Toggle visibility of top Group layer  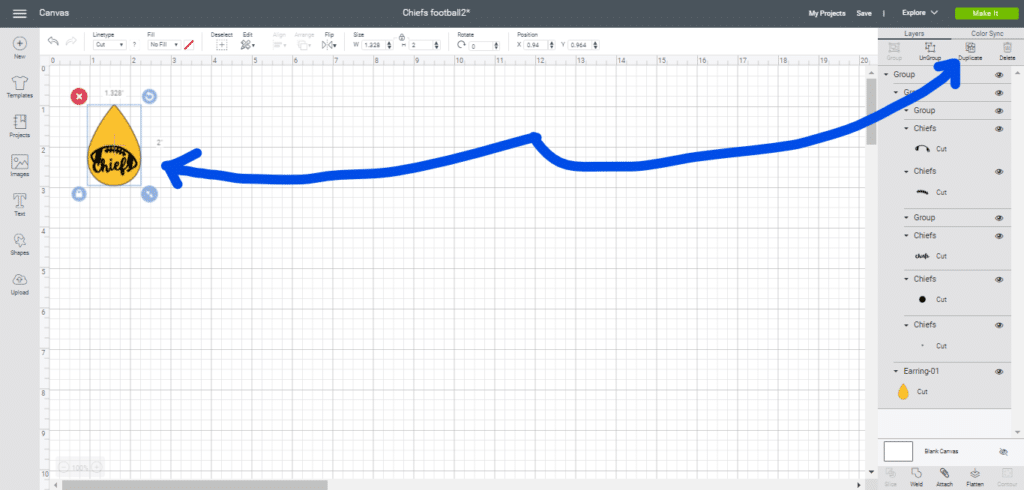coord(998,75)
